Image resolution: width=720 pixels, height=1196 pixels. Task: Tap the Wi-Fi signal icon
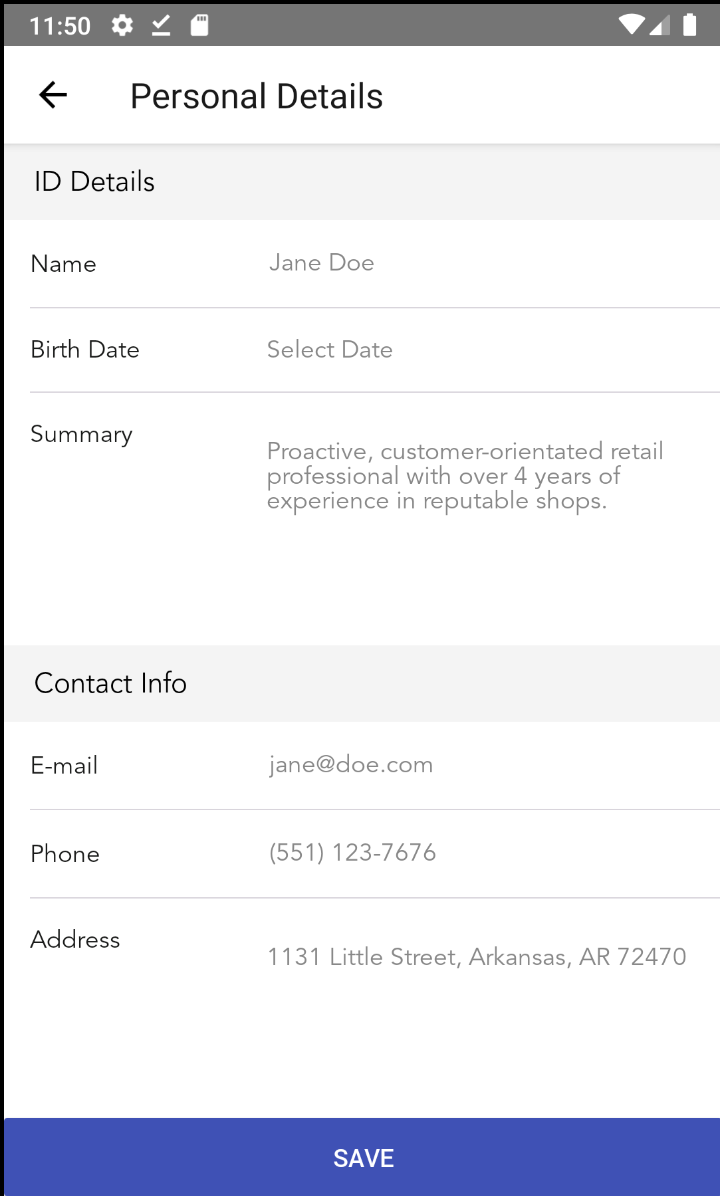(x=632, y=25)
